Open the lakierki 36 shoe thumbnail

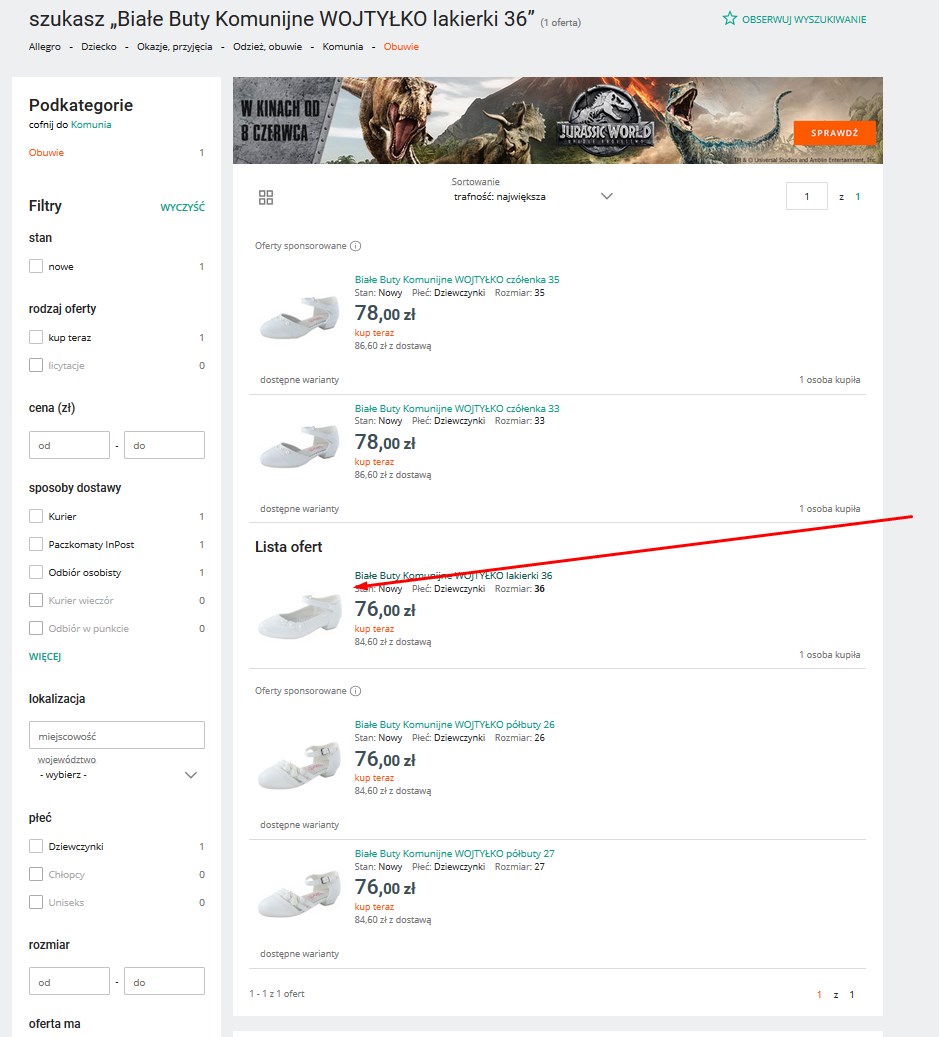[299, 614]
